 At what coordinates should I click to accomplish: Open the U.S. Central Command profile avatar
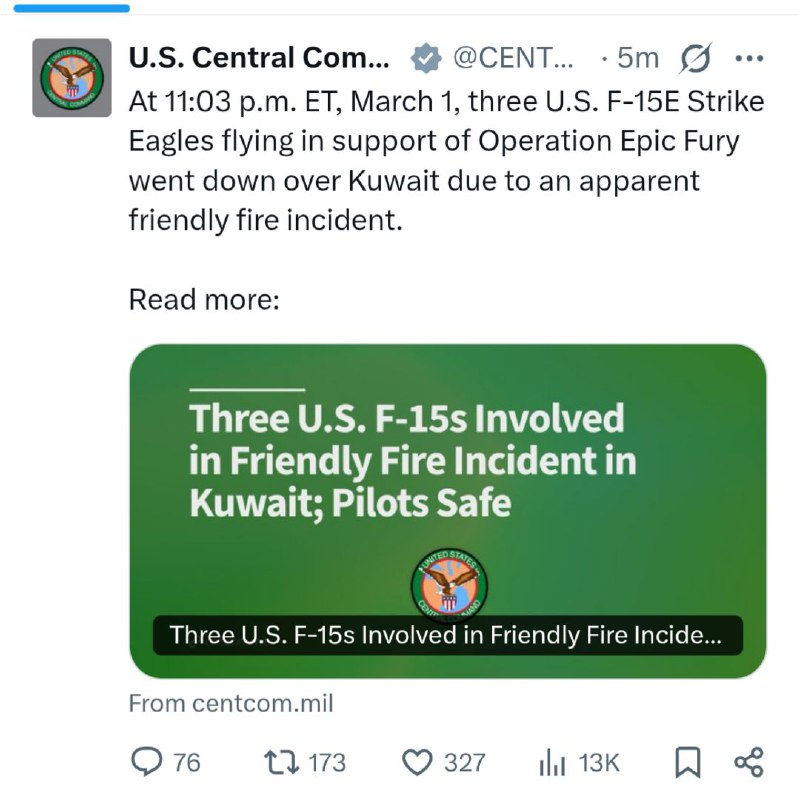(x=72, y=78)
